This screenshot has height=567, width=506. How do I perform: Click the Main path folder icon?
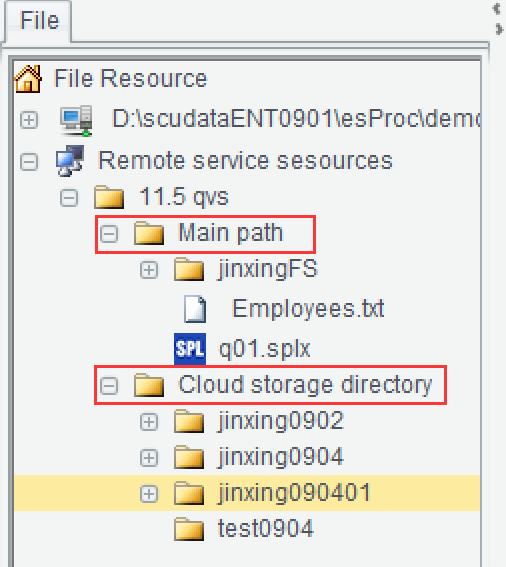click(x=149, y=233)
